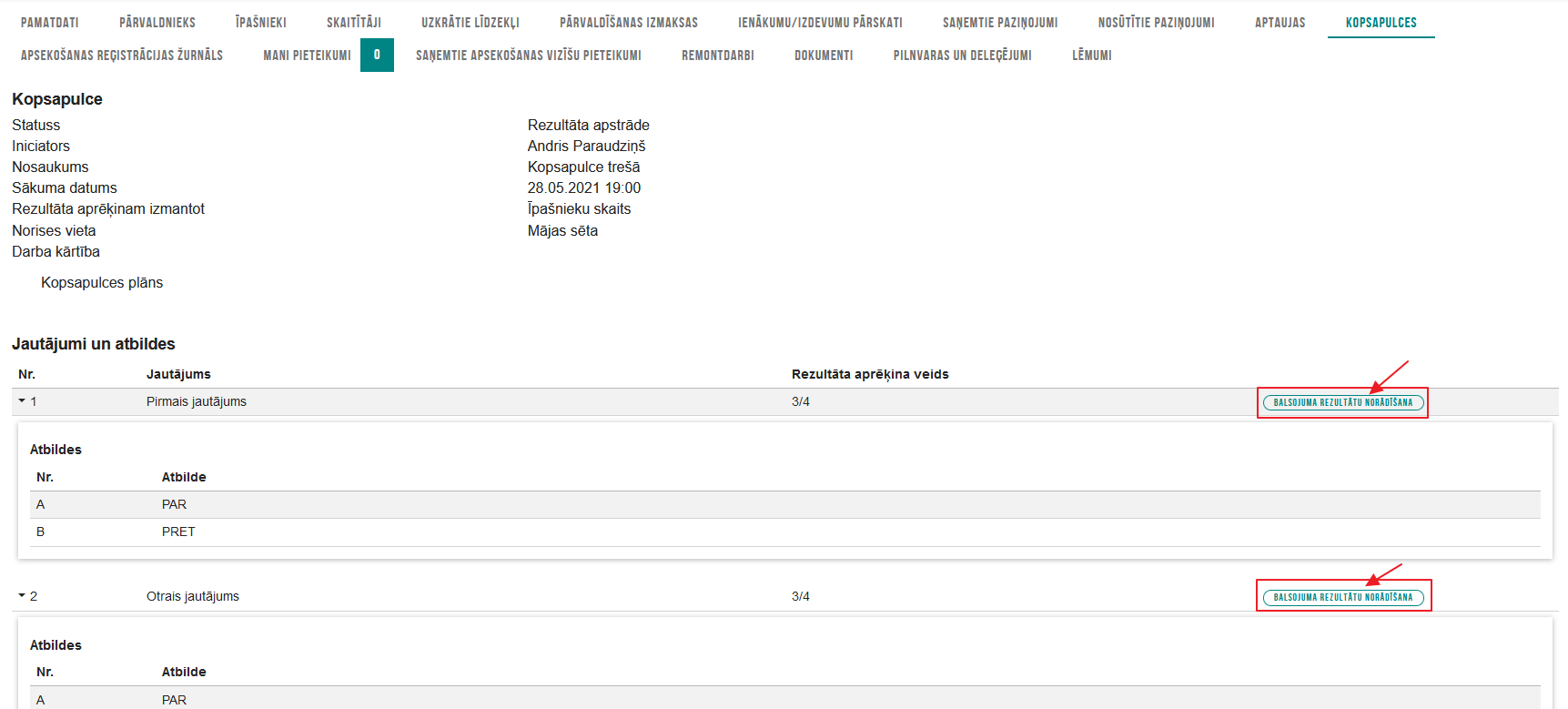Click the title Kopsapulce trešā
The image size is (1568, 709).
pyautogui.click(x=583, y=167)
